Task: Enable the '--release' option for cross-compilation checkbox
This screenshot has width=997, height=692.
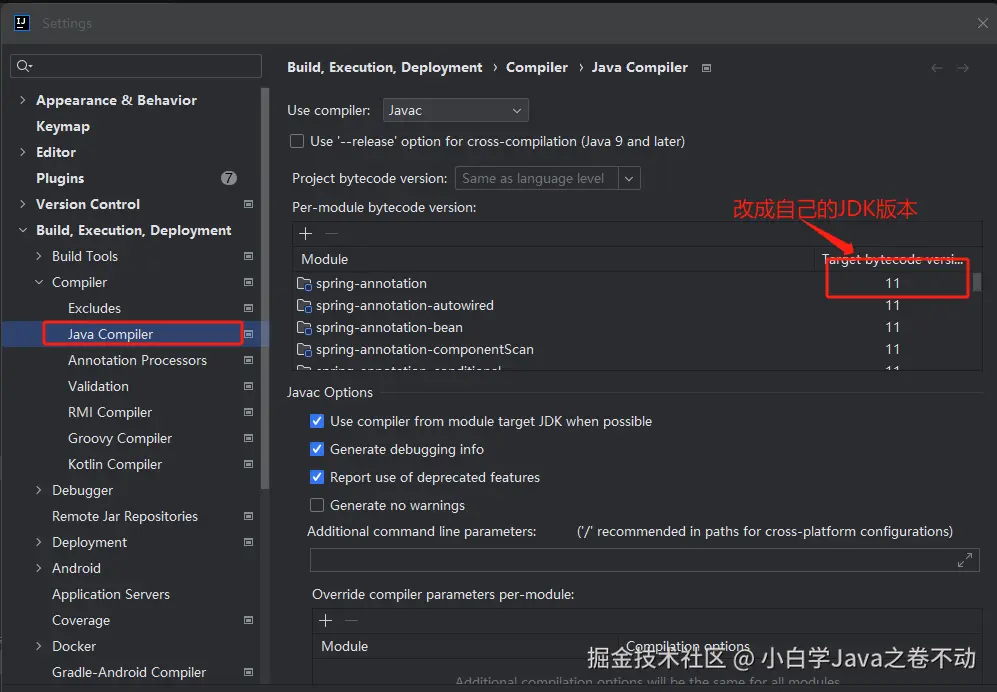Action: [x=297, y=141]
